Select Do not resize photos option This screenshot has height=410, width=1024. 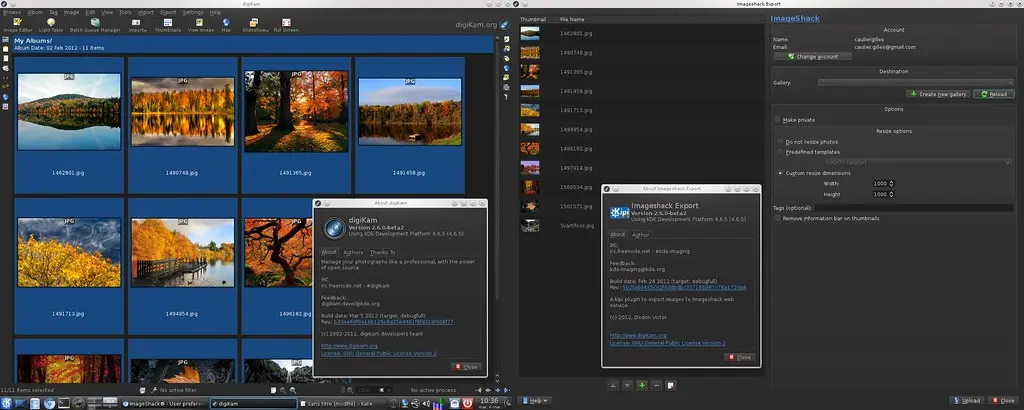tap(780, 141)
